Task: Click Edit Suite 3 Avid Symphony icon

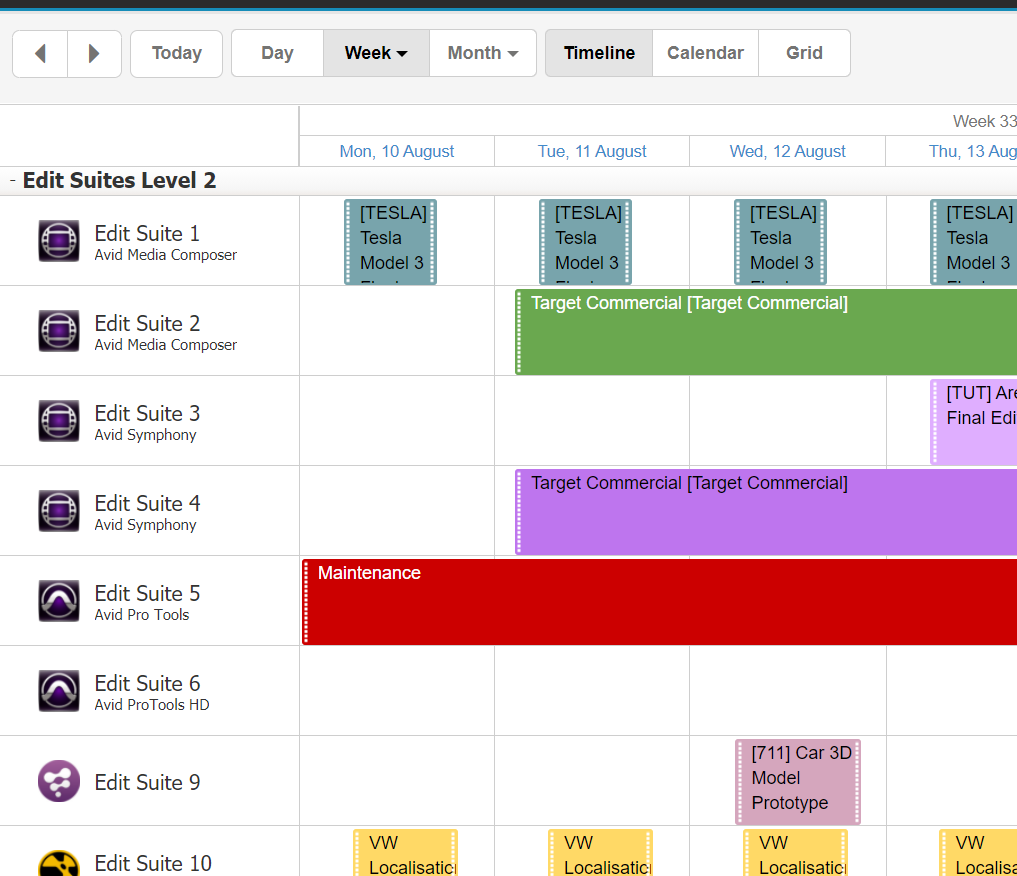Action: (x=59, y=421)
